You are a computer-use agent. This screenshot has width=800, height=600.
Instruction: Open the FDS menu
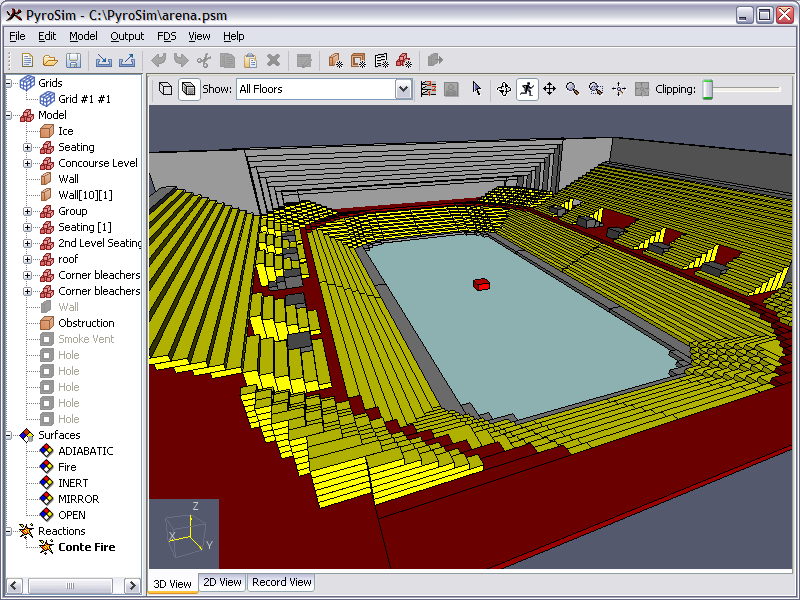pyautogui.click(x=165, y=36)
